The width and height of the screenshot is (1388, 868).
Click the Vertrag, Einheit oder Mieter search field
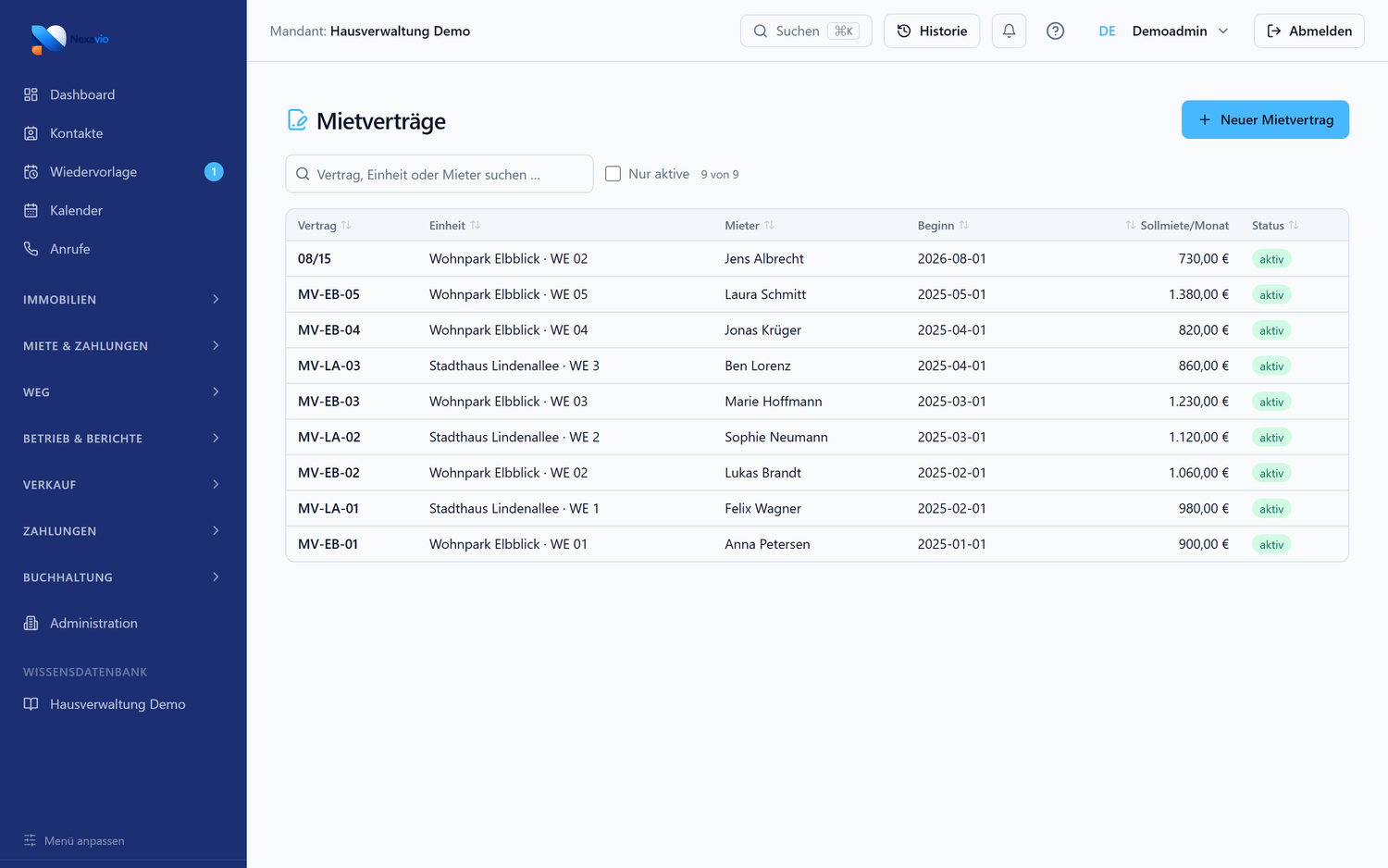click(440, 174)
